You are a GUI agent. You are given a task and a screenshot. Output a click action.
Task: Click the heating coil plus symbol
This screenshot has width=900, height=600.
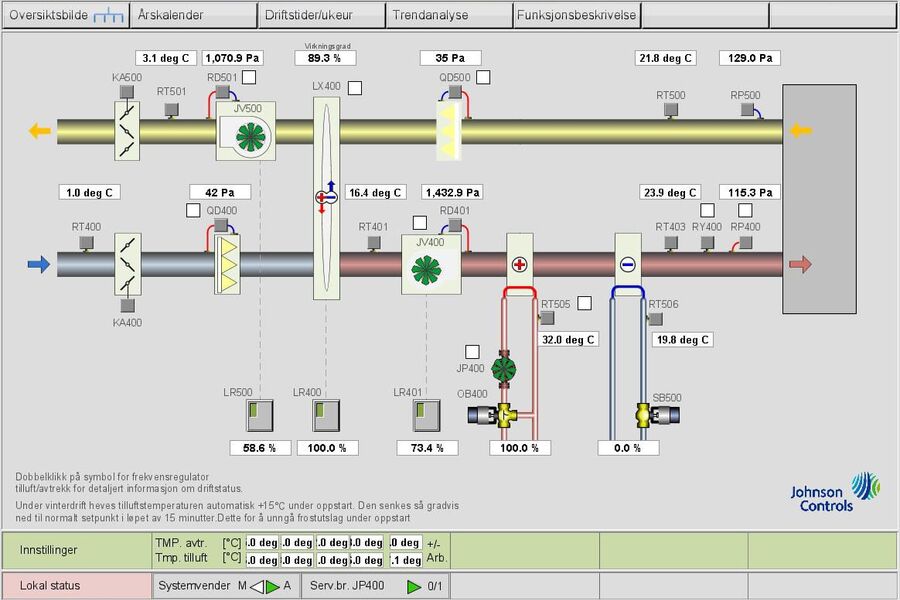[520, 265]
